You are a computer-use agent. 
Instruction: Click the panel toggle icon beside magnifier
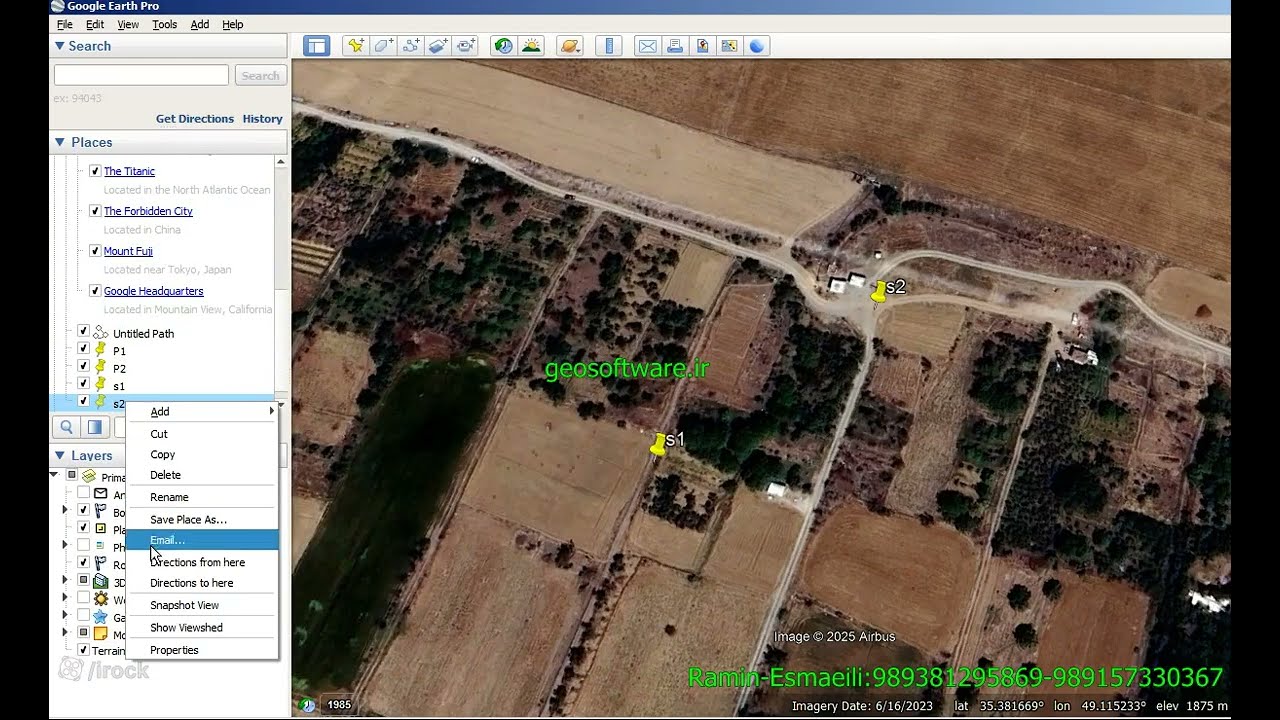coord(95,427)
